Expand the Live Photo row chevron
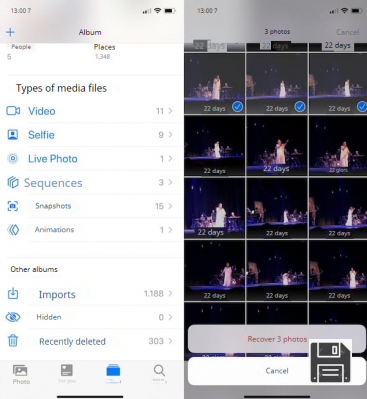Screen dimensions: 367x399 point(170,158)
